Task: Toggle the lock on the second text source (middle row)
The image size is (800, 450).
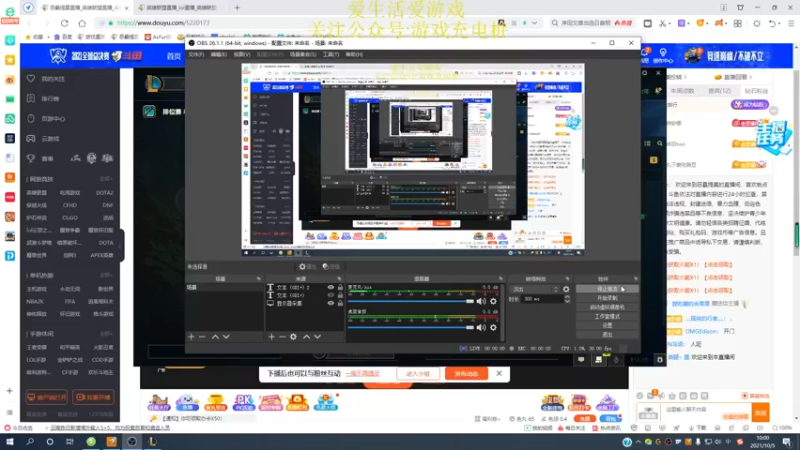Action: 340,295
